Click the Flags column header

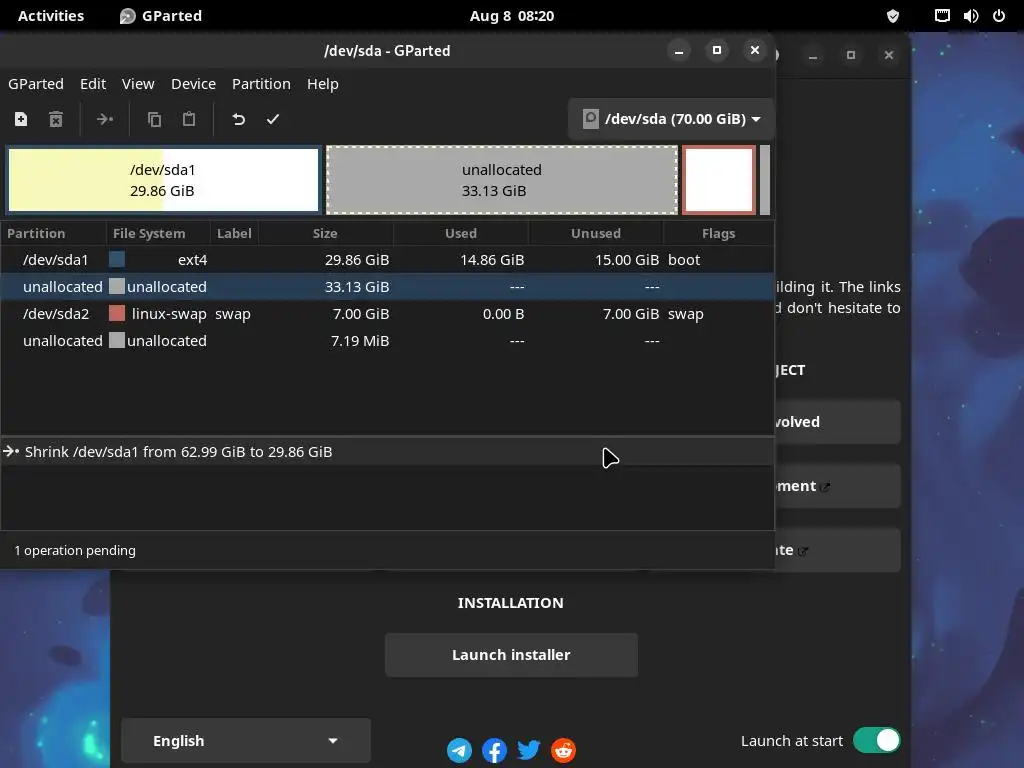(x=718, y=233)
